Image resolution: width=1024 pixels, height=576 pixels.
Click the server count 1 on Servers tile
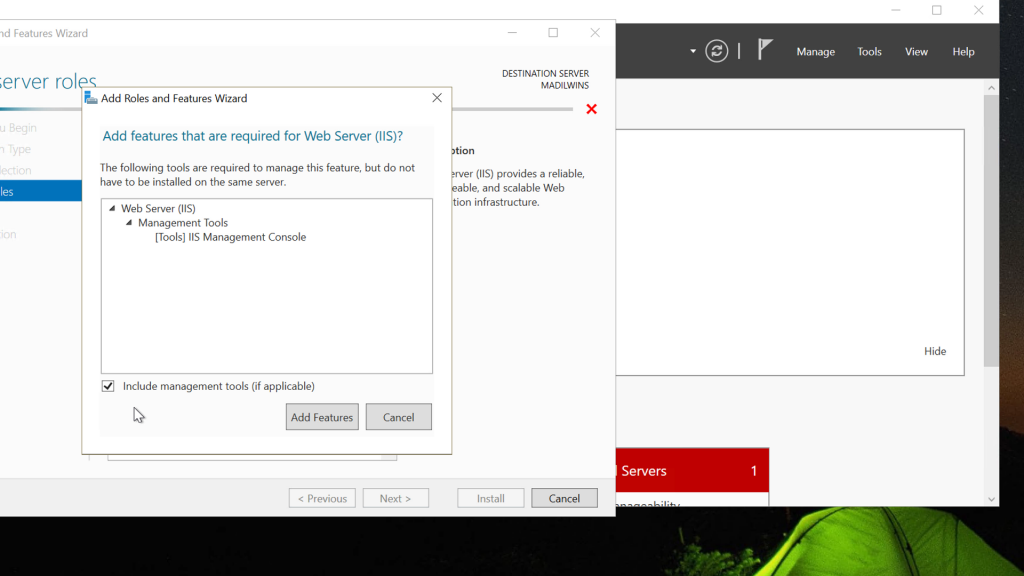[754, 471]
